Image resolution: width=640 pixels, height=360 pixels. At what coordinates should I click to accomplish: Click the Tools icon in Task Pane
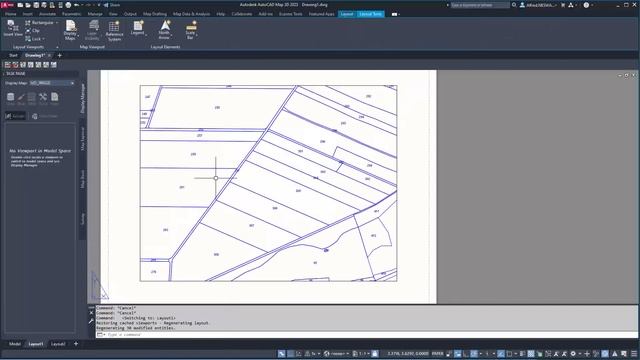tap(43, 98)
